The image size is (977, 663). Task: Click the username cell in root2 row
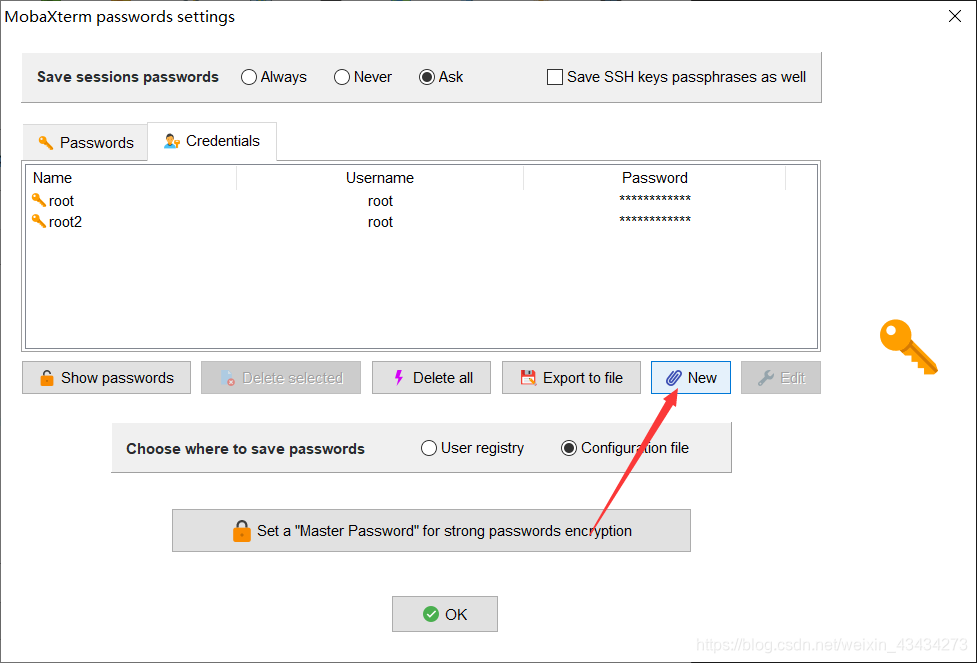380,222
